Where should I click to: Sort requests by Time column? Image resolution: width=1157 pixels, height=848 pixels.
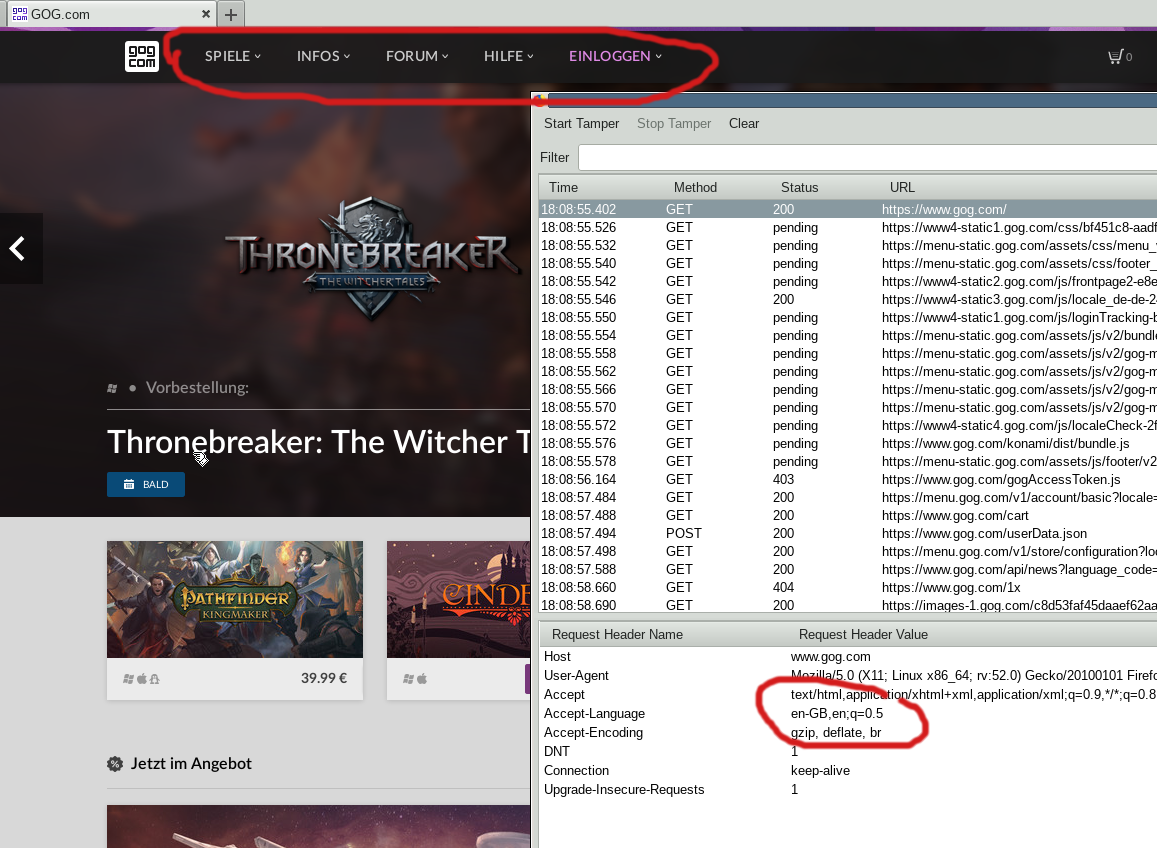coord(563,187)
